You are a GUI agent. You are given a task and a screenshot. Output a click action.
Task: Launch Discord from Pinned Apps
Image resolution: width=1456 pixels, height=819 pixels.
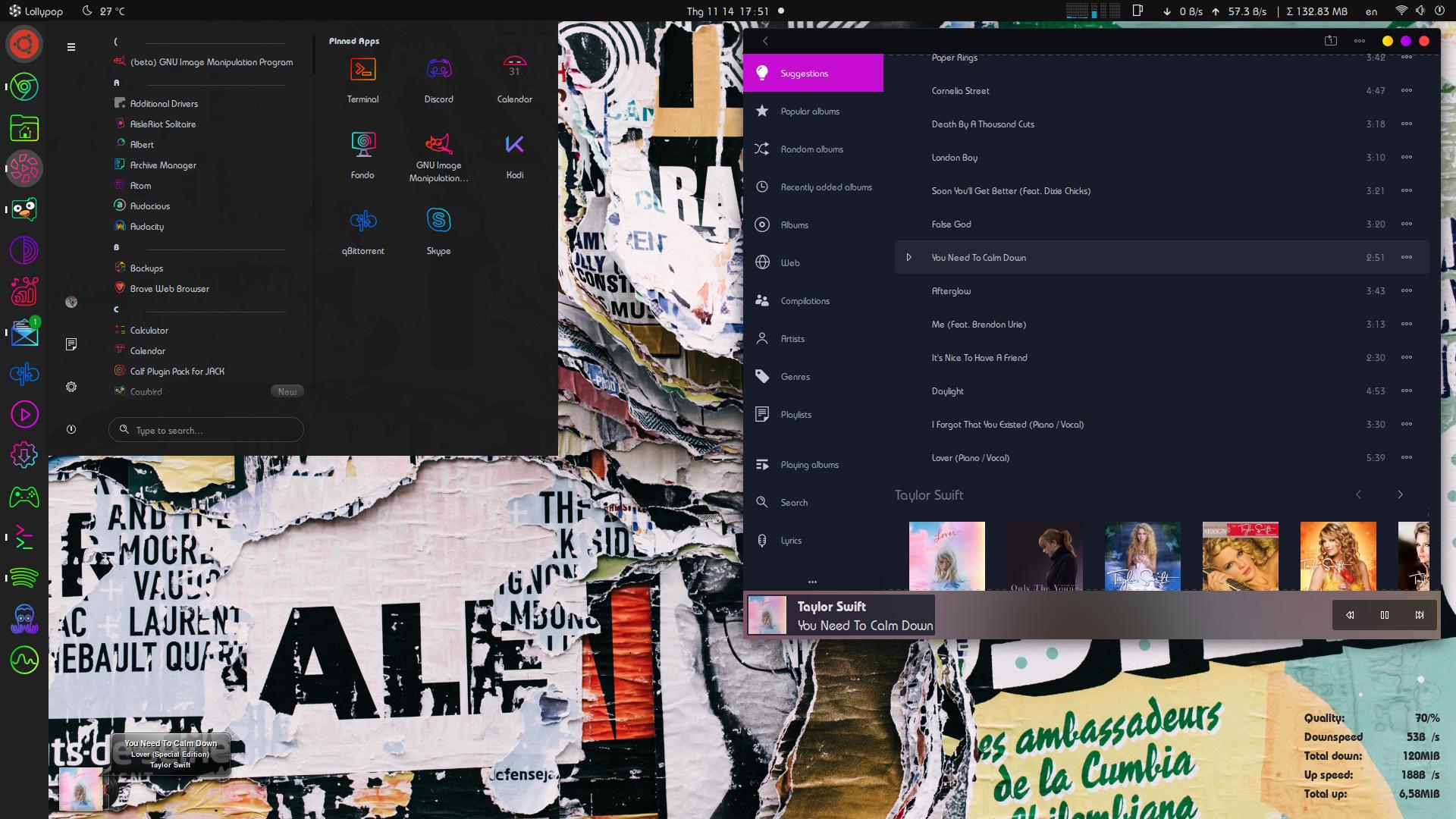point(438,70)
